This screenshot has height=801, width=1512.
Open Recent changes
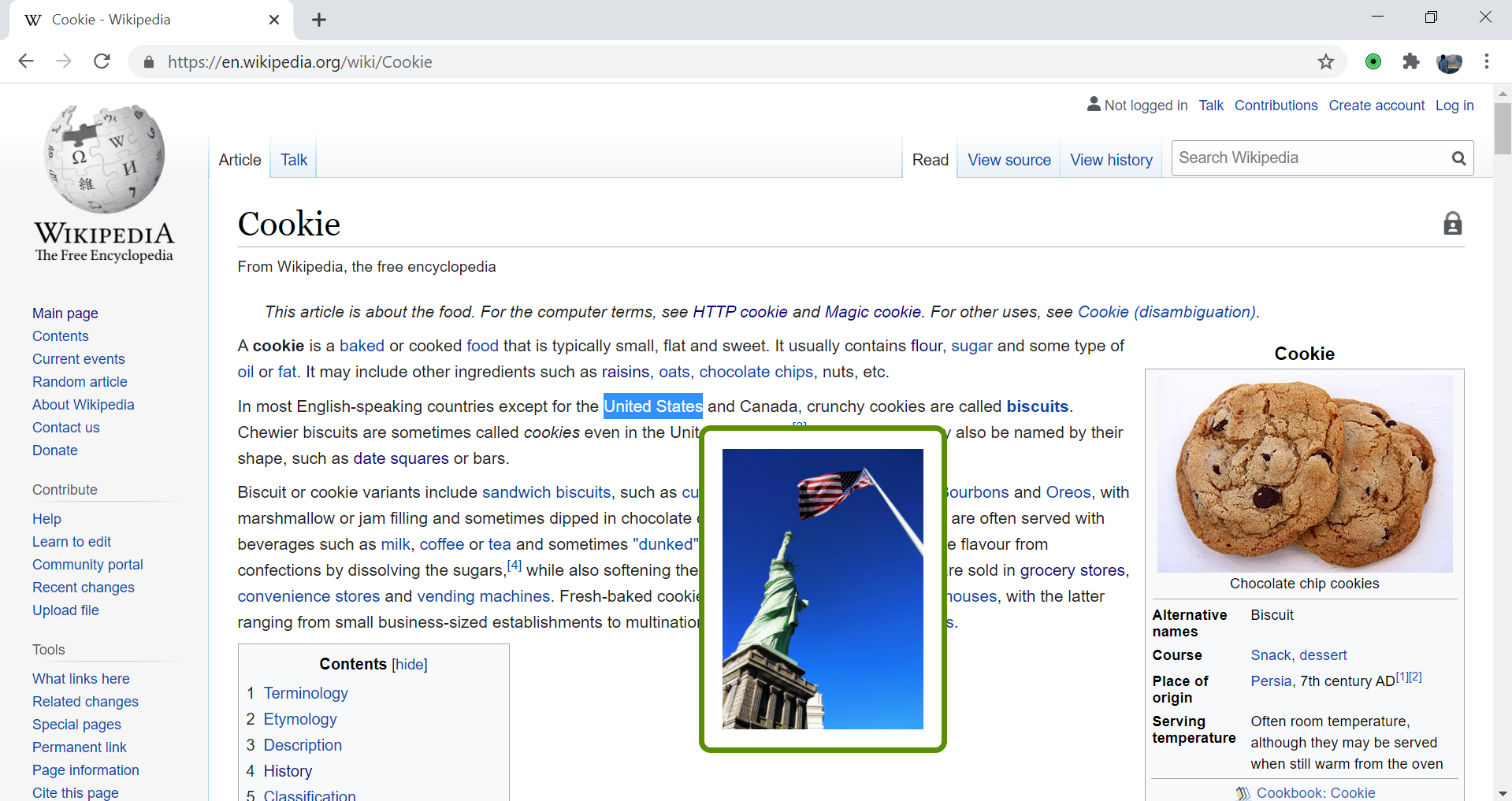(84, 588)
